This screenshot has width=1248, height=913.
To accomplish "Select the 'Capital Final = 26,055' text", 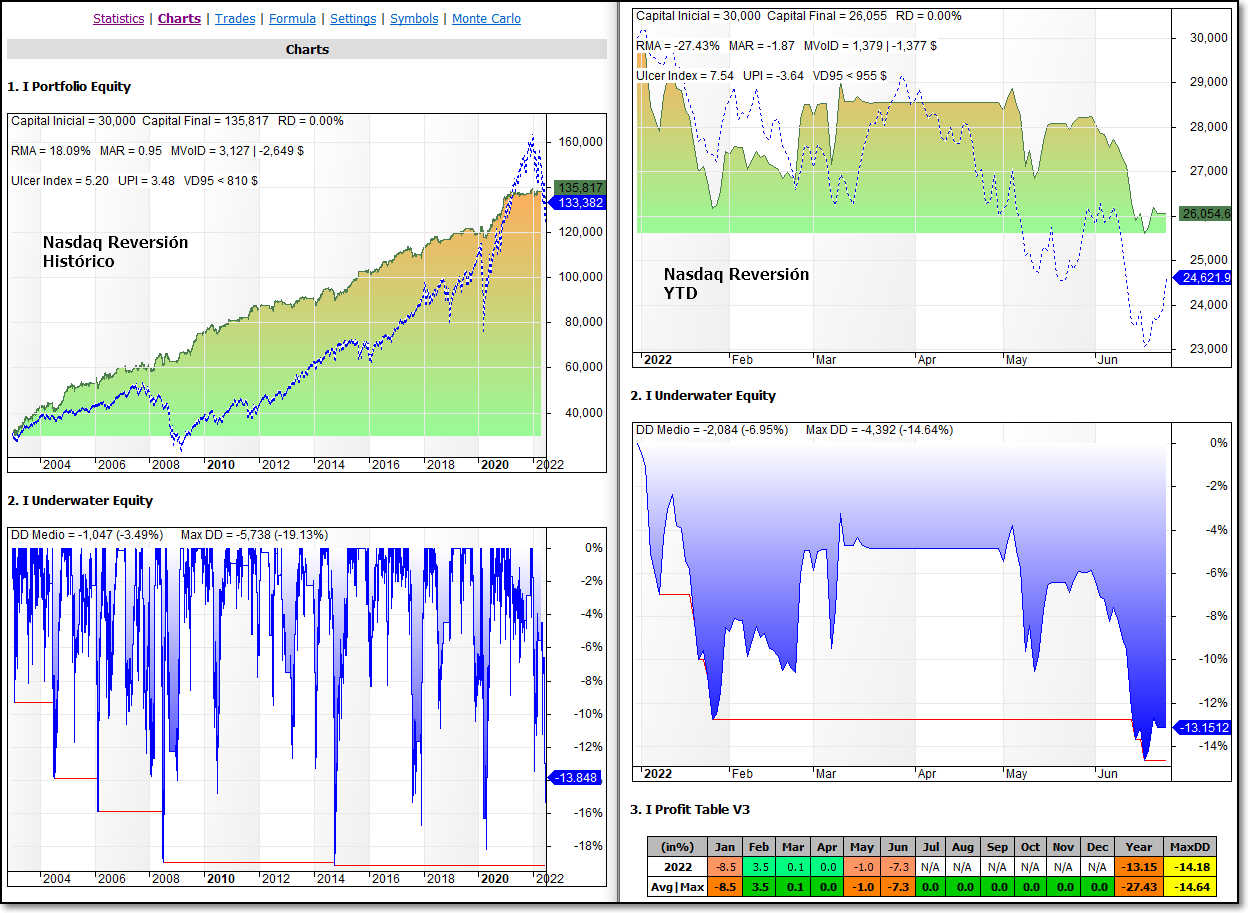I will click(828, 16).
